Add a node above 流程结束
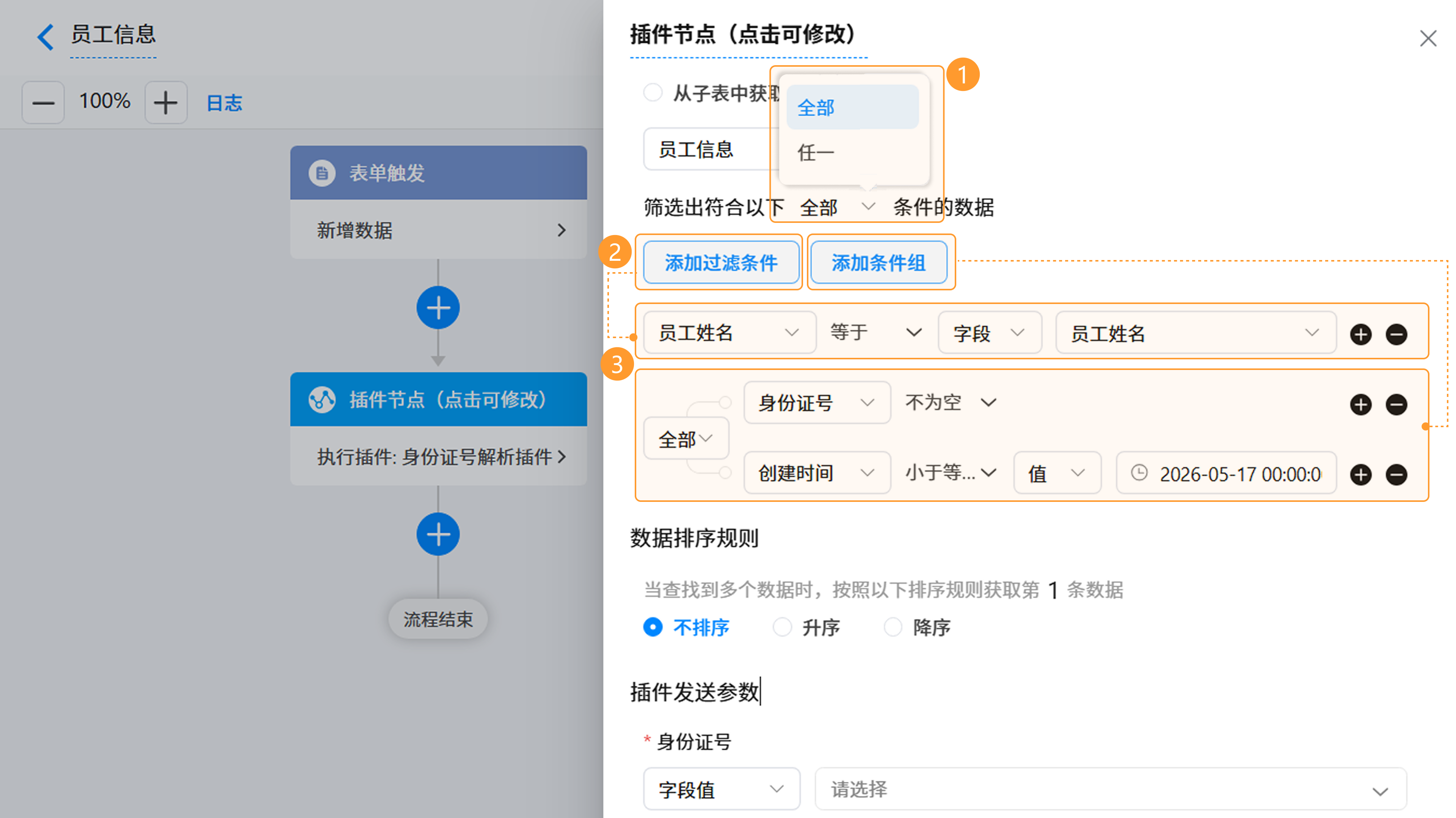 (438, 534)
